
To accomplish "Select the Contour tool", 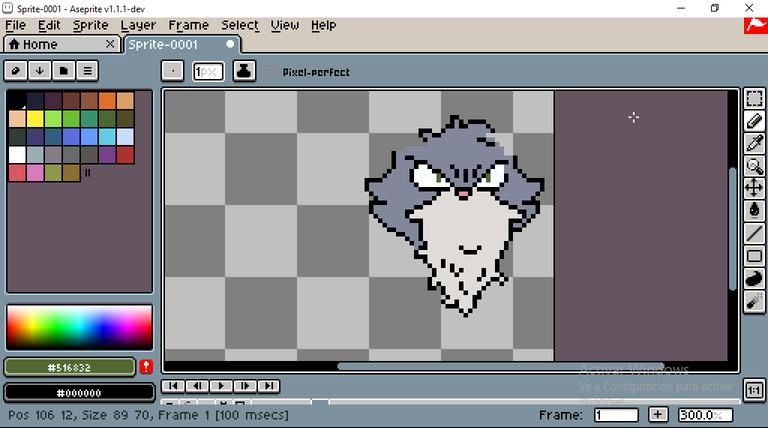I will 754,279.
